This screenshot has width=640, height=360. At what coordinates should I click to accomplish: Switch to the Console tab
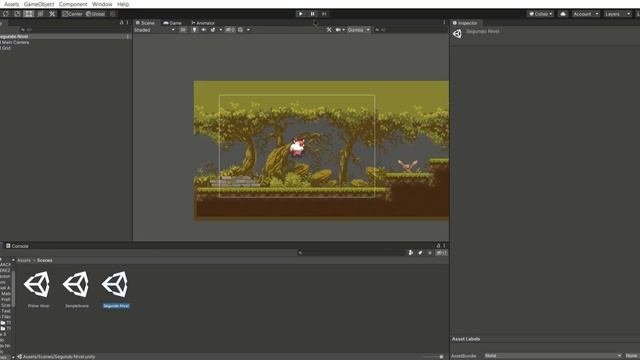17,246
